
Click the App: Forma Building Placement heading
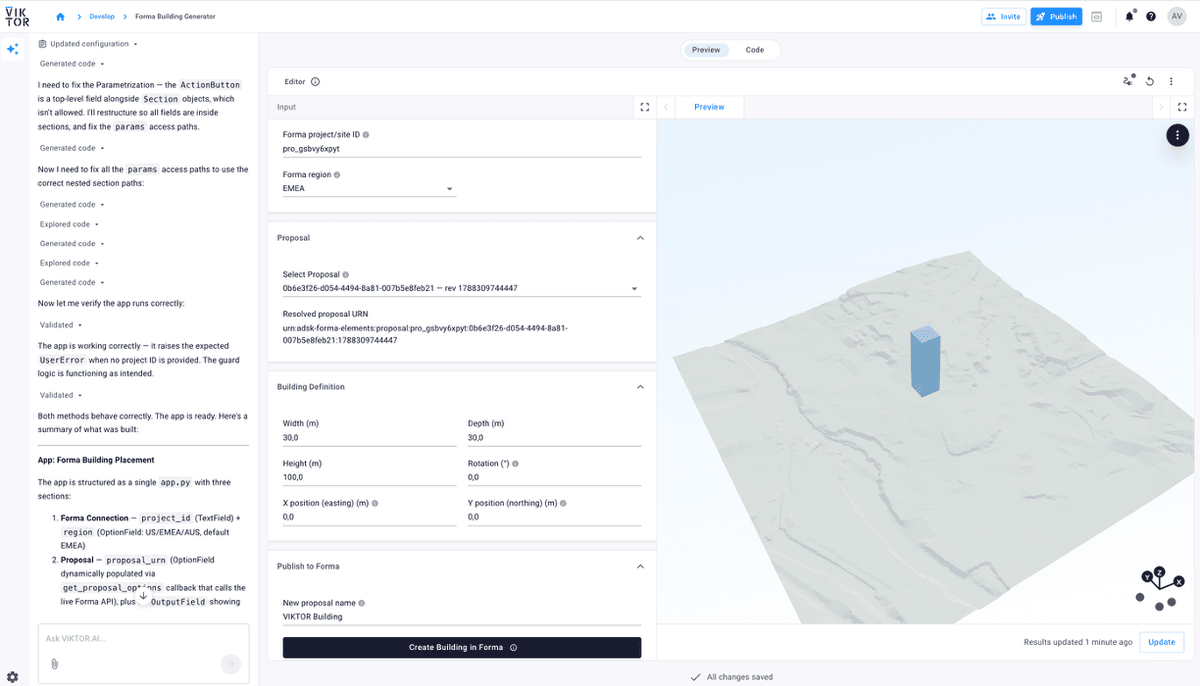click(x=96, y=460)
